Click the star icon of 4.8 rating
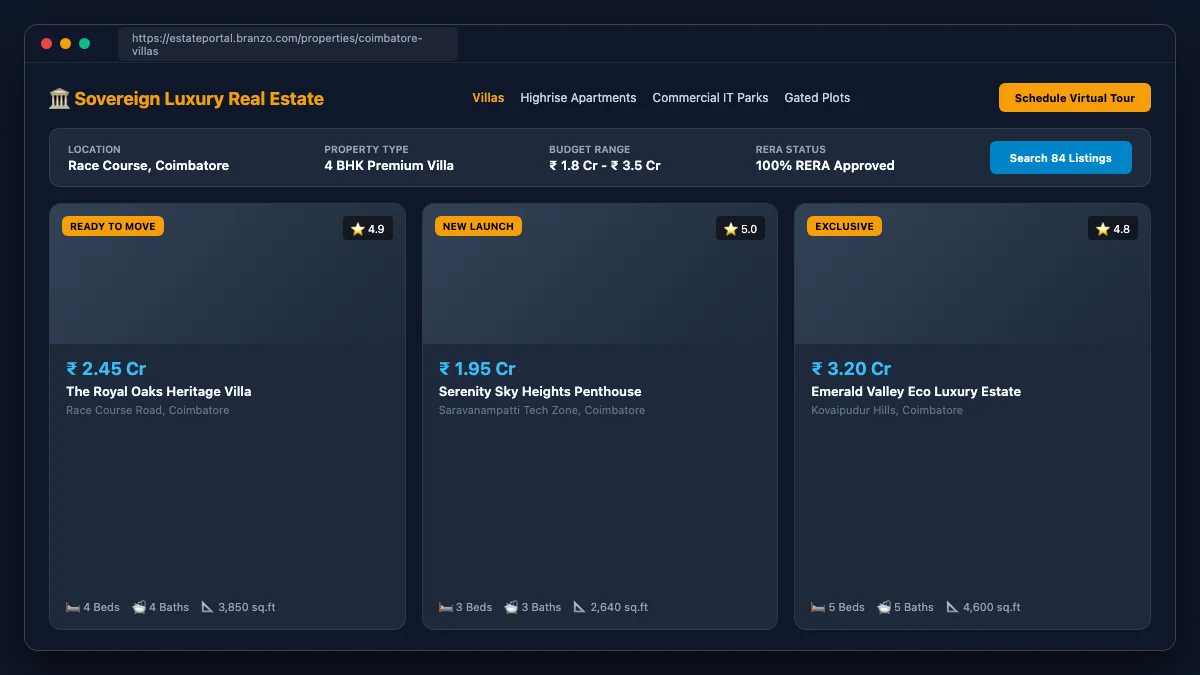This screenshot has width=1200, height=675. coord(1103,229)
